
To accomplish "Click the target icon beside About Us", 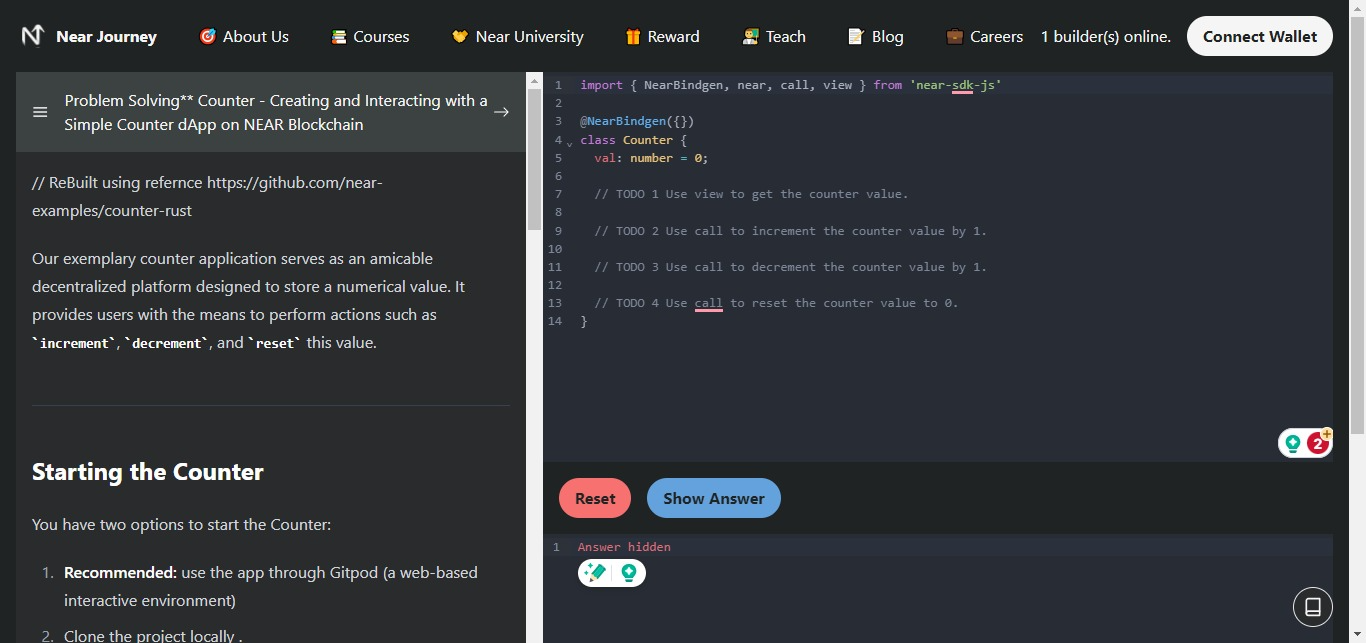I will pos(208,36).
